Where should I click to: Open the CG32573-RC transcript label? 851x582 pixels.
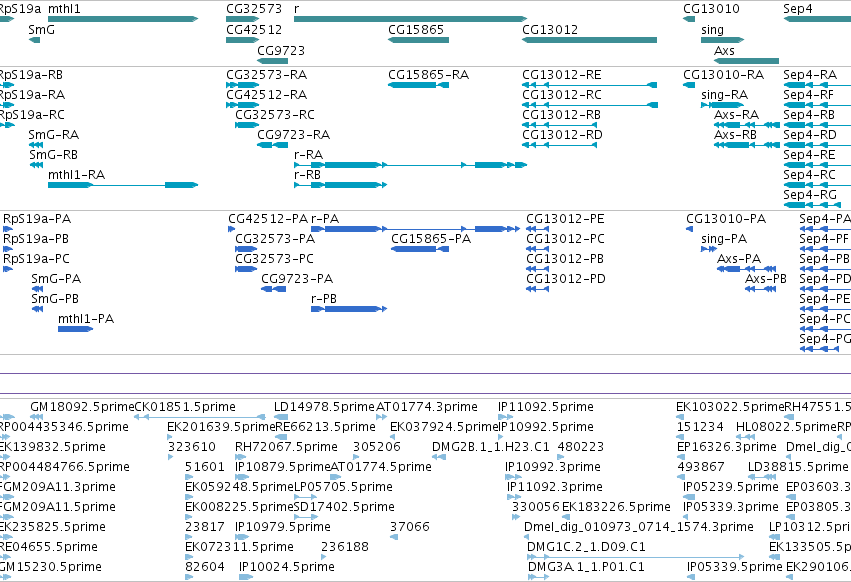pos(275,115)
